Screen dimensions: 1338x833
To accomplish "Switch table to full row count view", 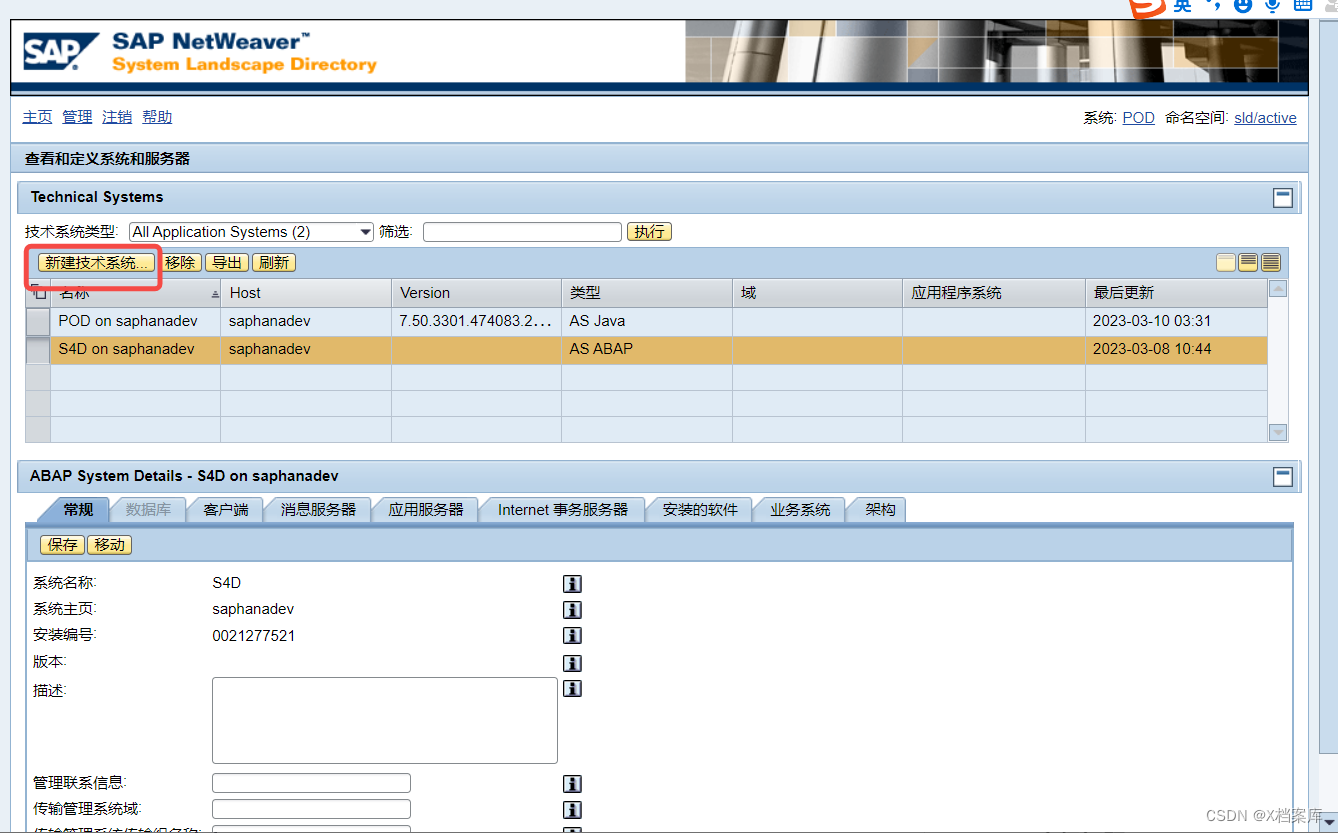I will point(1271,263).
